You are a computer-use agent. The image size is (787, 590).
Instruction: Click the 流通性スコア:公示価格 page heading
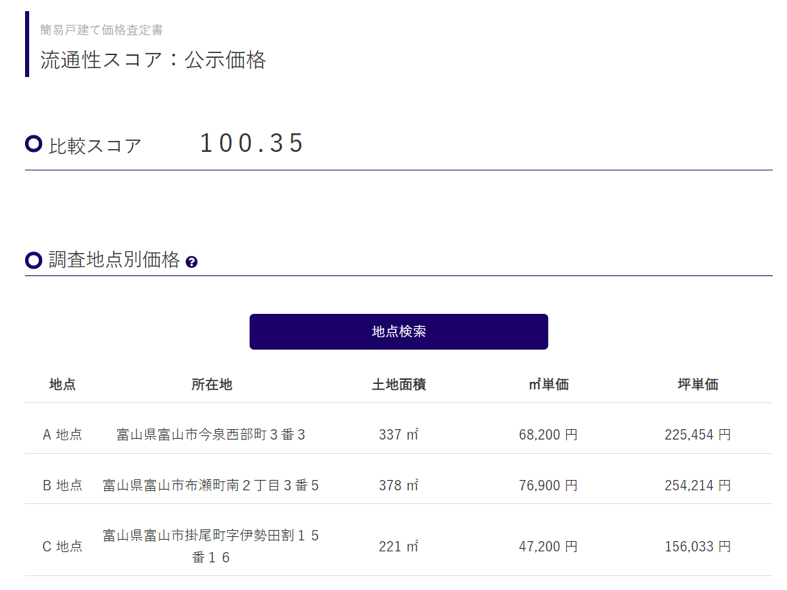coord(153,60)
